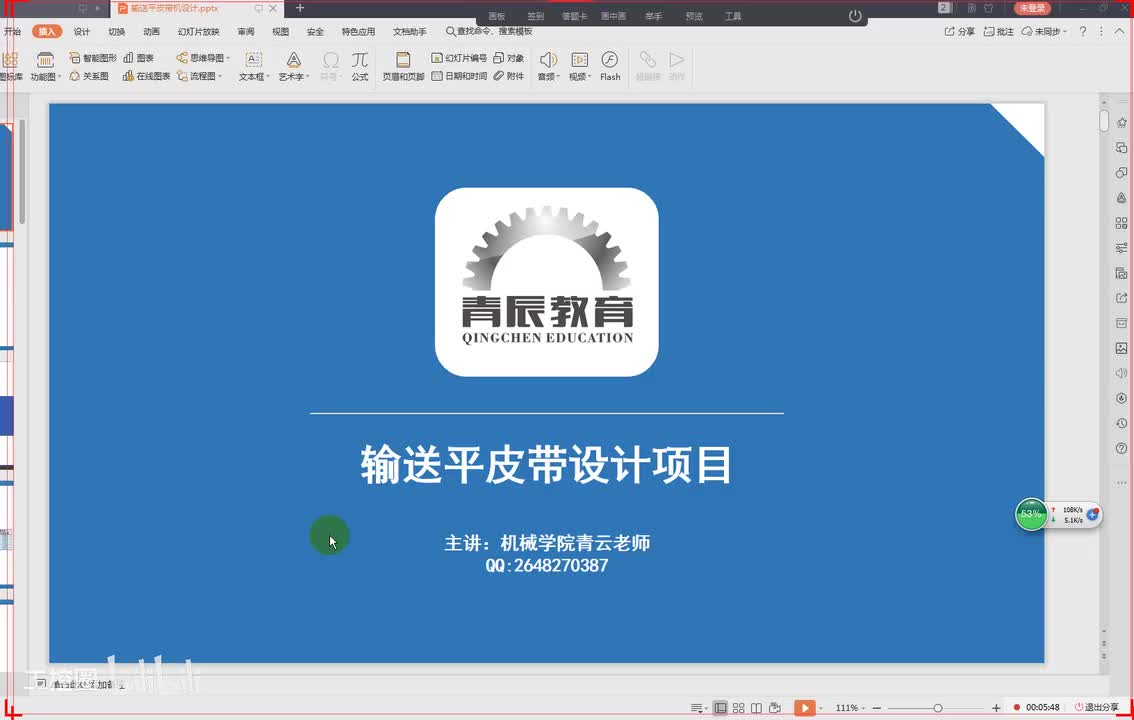
Task: Insert 对象 object
Action: (508, 58)
